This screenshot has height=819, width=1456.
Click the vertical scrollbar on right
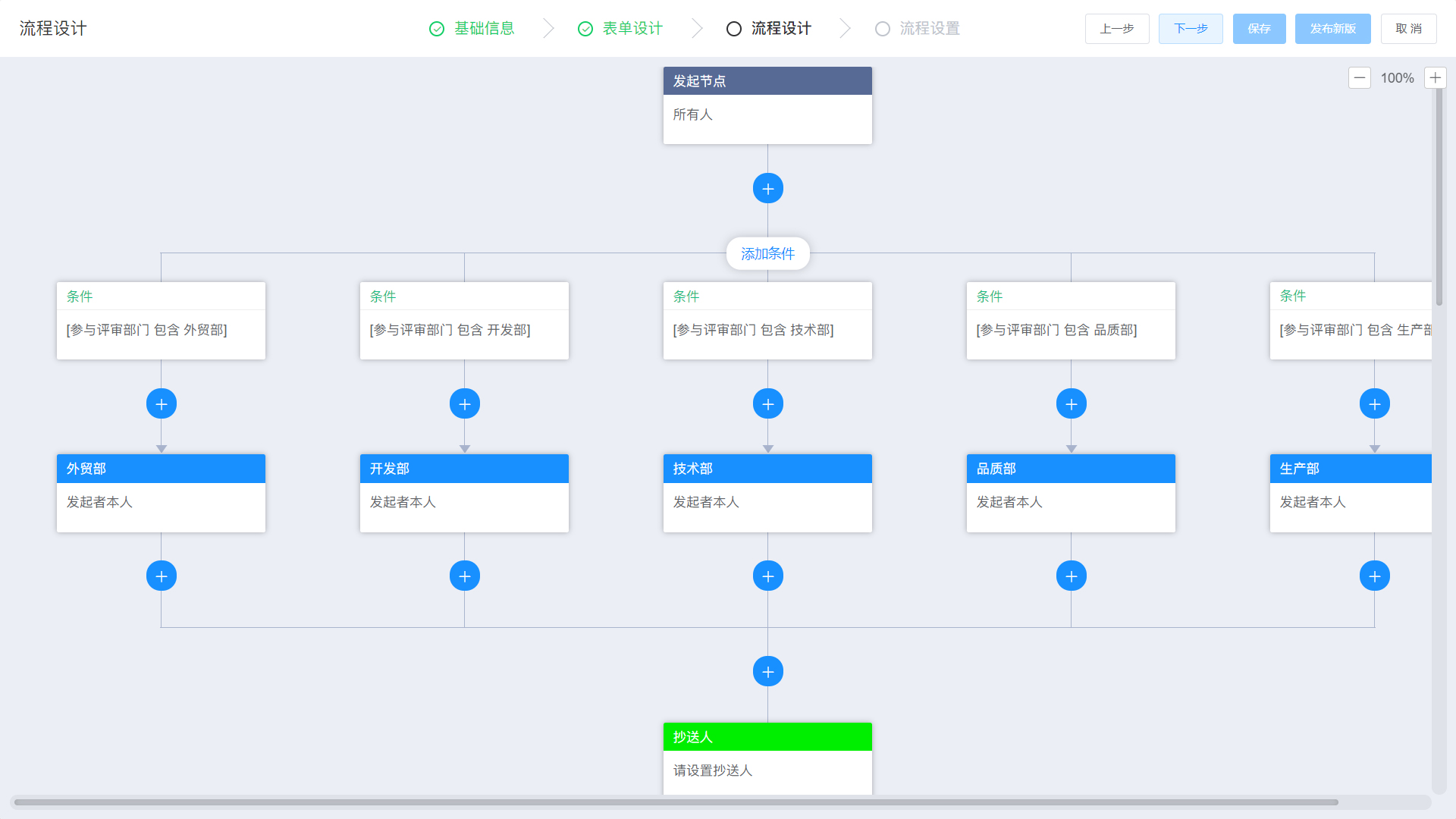pos(1439,197)
